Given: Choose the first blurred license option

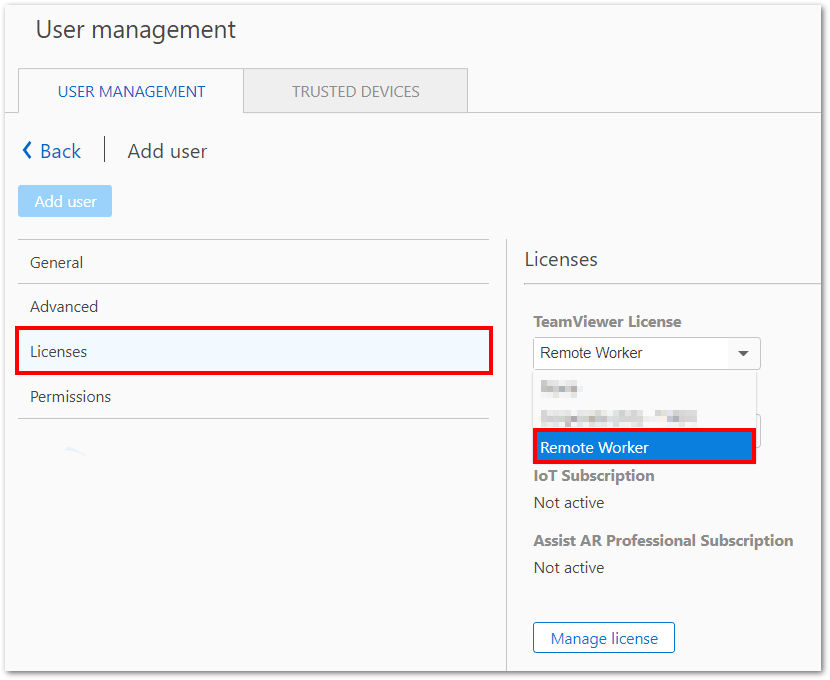Looking at the screenshot, I should (644, 388).
